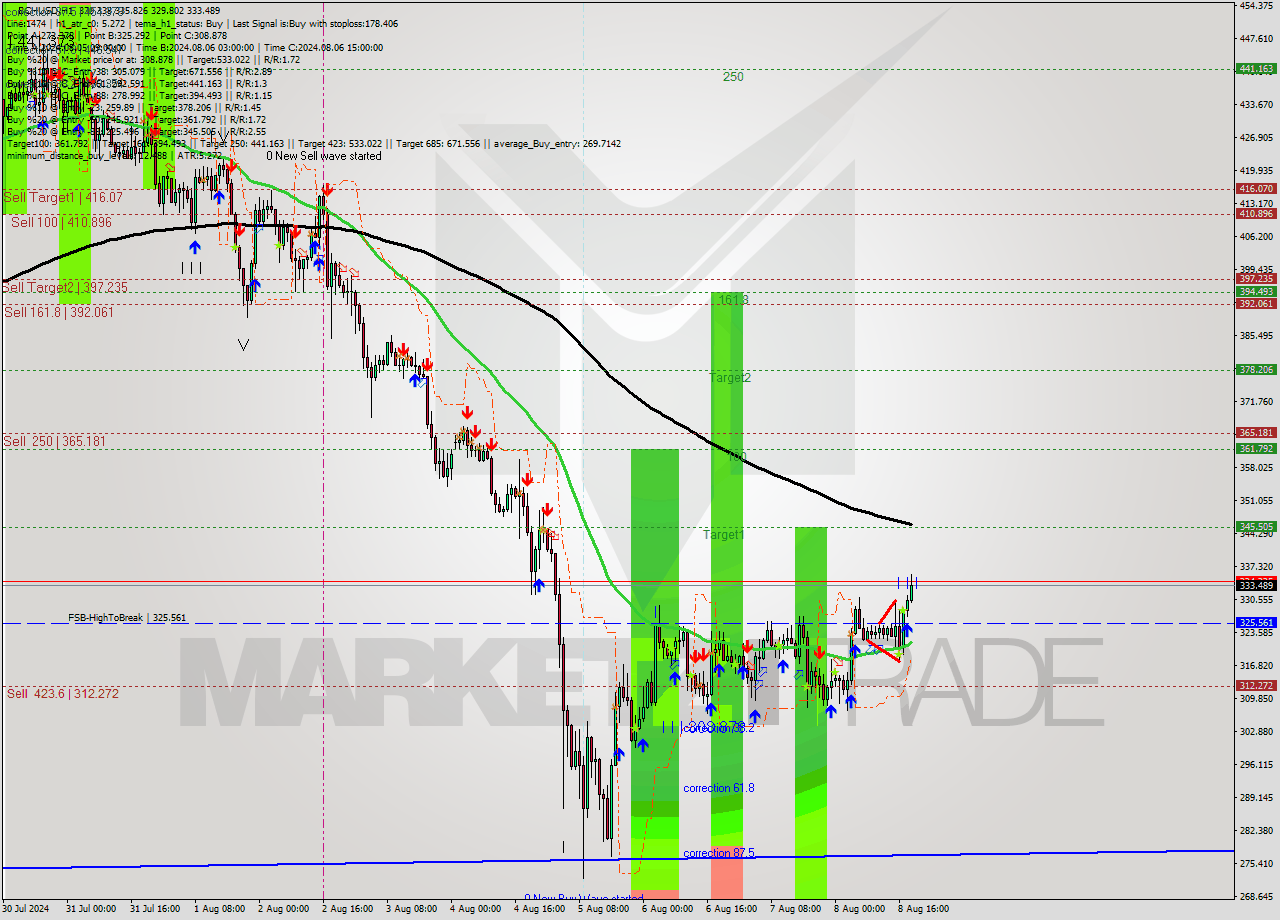The image size is (1280, 920).
Task: Click the red 365.181 price tag
Action: (1256, 432)
